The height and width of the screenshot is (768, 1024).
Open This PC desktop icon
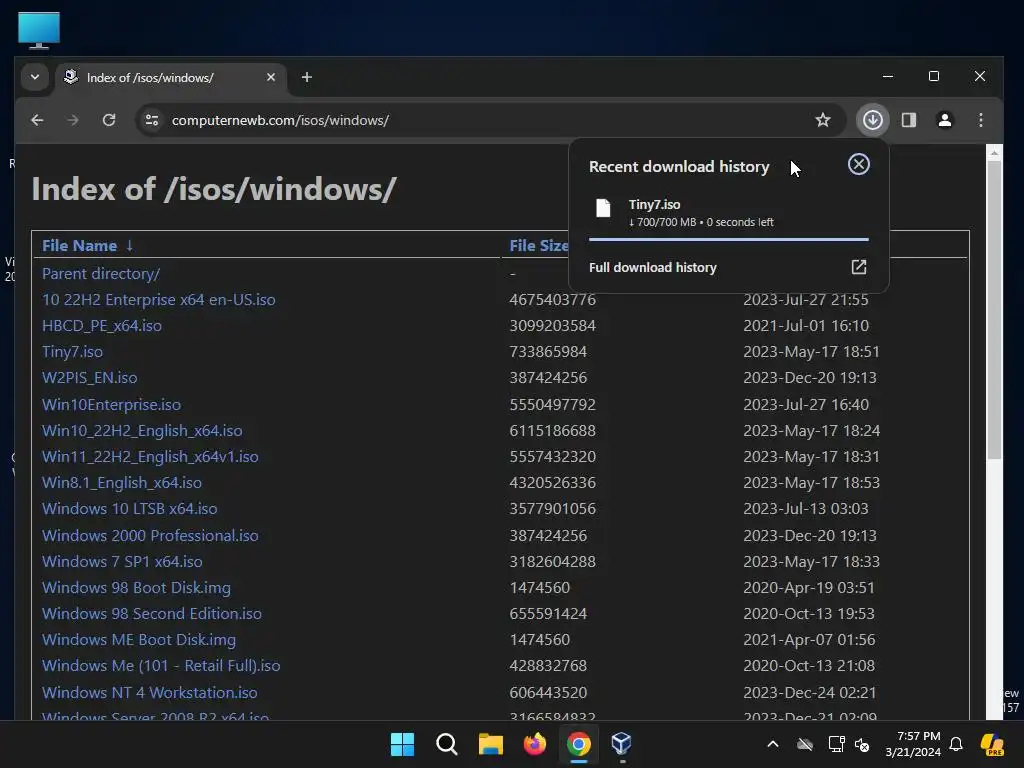(39, 30)
